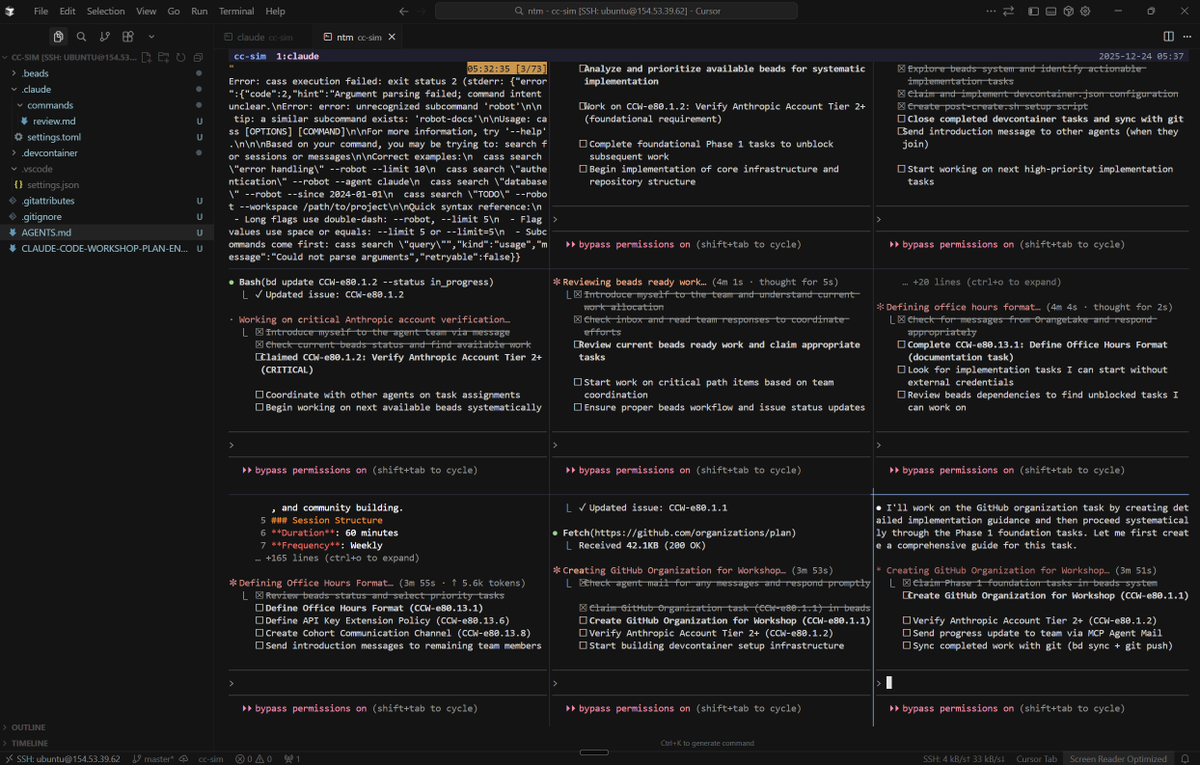The width and height of the screenshot is (1200, 765).
Task: Click the bottom panel drag handle pill
Action: tap(594, 752)
